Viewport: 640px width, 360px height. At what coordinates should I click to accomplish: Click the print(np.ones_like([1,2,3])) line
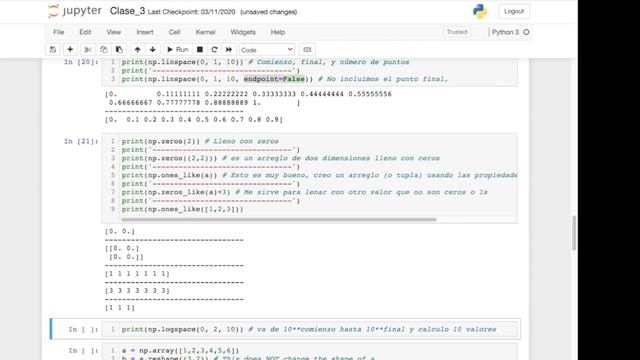pyautogui.click(x=182, y=209)
